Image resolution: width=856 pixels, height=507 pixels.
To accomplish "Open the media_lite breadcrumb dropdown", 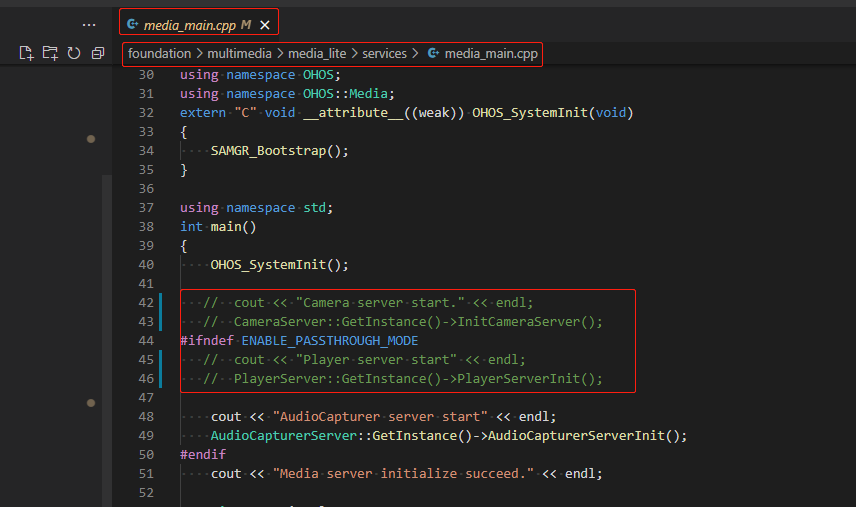I will coord(317,53).
